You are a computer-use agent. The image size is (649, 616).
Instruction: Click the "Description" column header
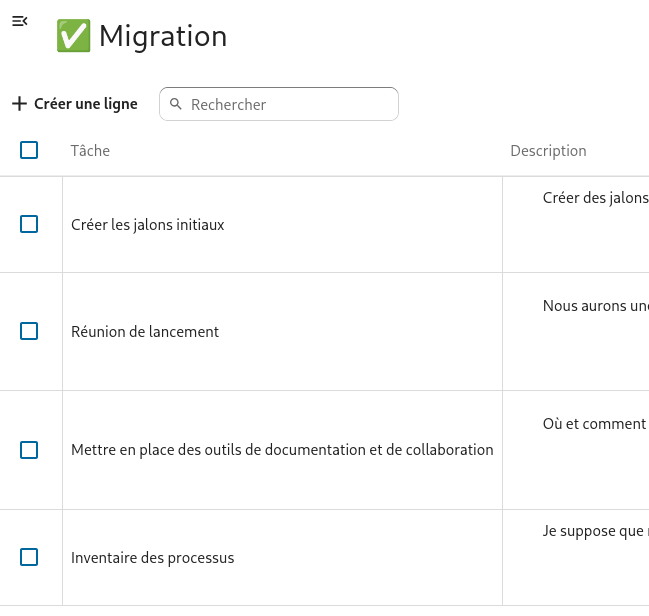coord(548,151)
